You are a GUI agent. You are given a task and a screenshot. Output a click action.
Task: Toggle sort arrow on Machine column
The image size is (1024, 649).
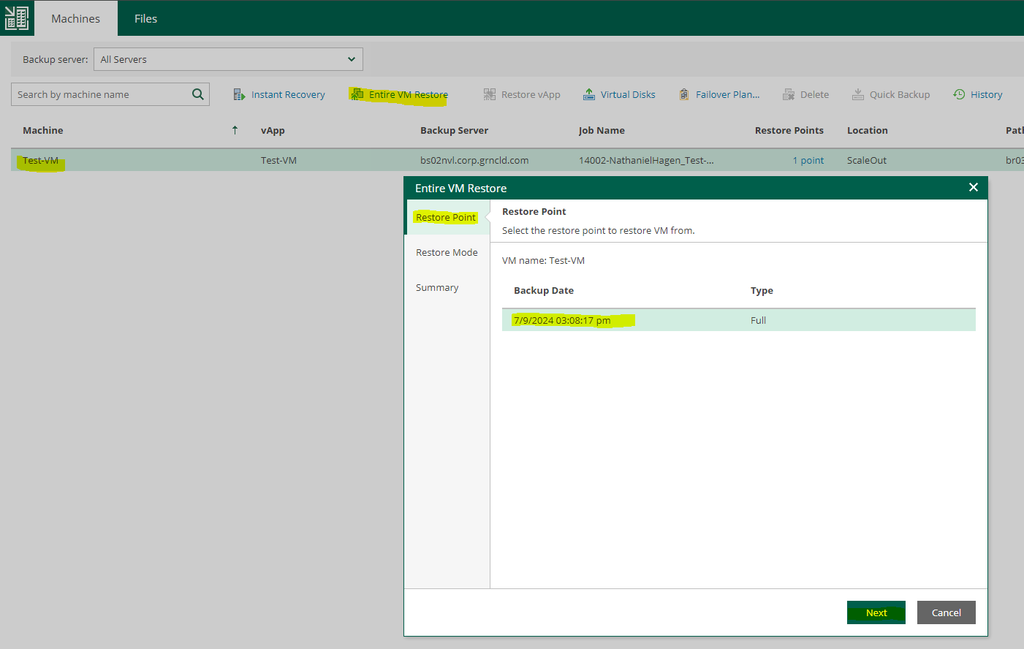click(235, 130)
